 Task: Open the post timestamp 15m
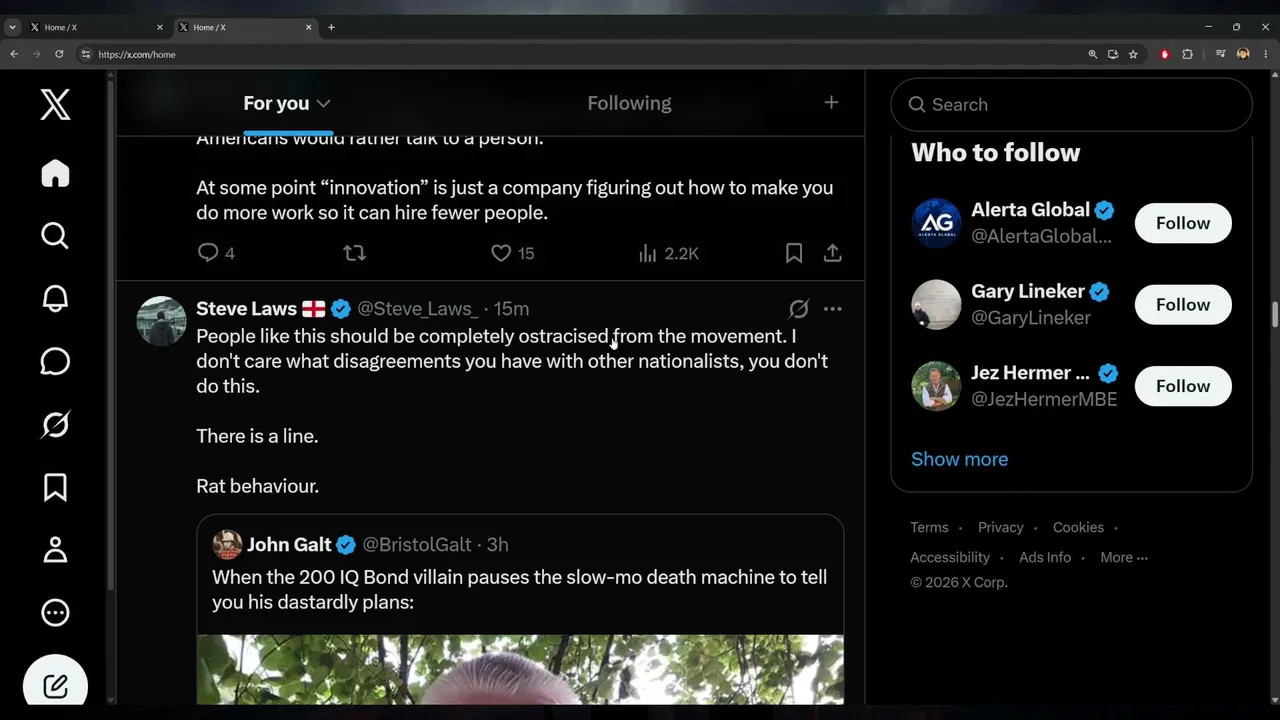click(512, 309)
